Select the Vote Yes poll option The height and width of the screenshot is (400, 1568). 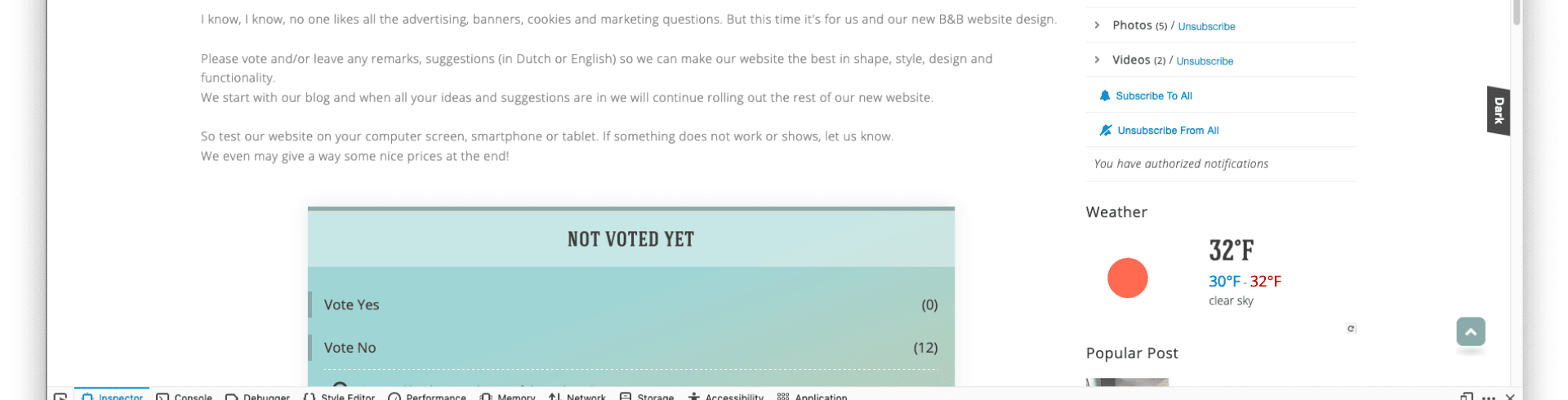pyautogui.click(x=630, y=304)
